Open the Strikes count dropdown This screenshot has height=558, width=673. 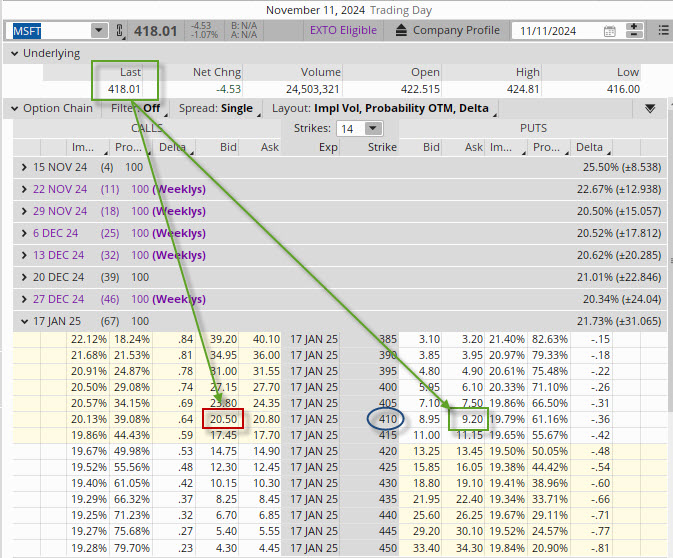(373, 128)
